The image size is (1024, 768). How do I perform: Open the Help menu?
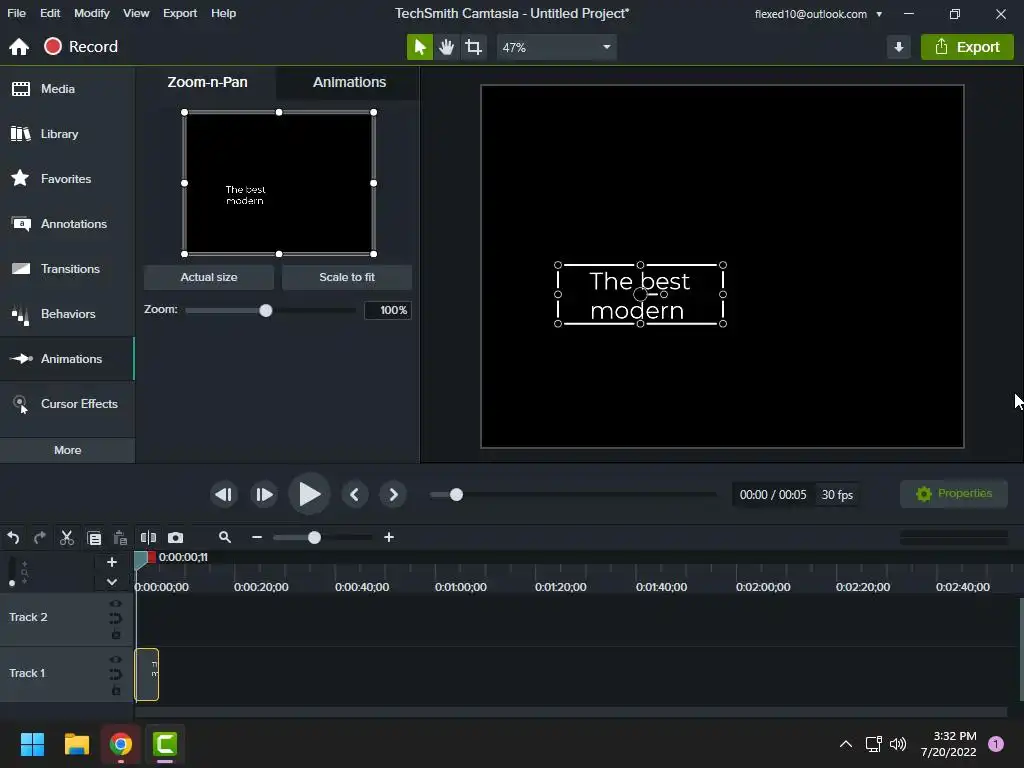pos(223,13)
